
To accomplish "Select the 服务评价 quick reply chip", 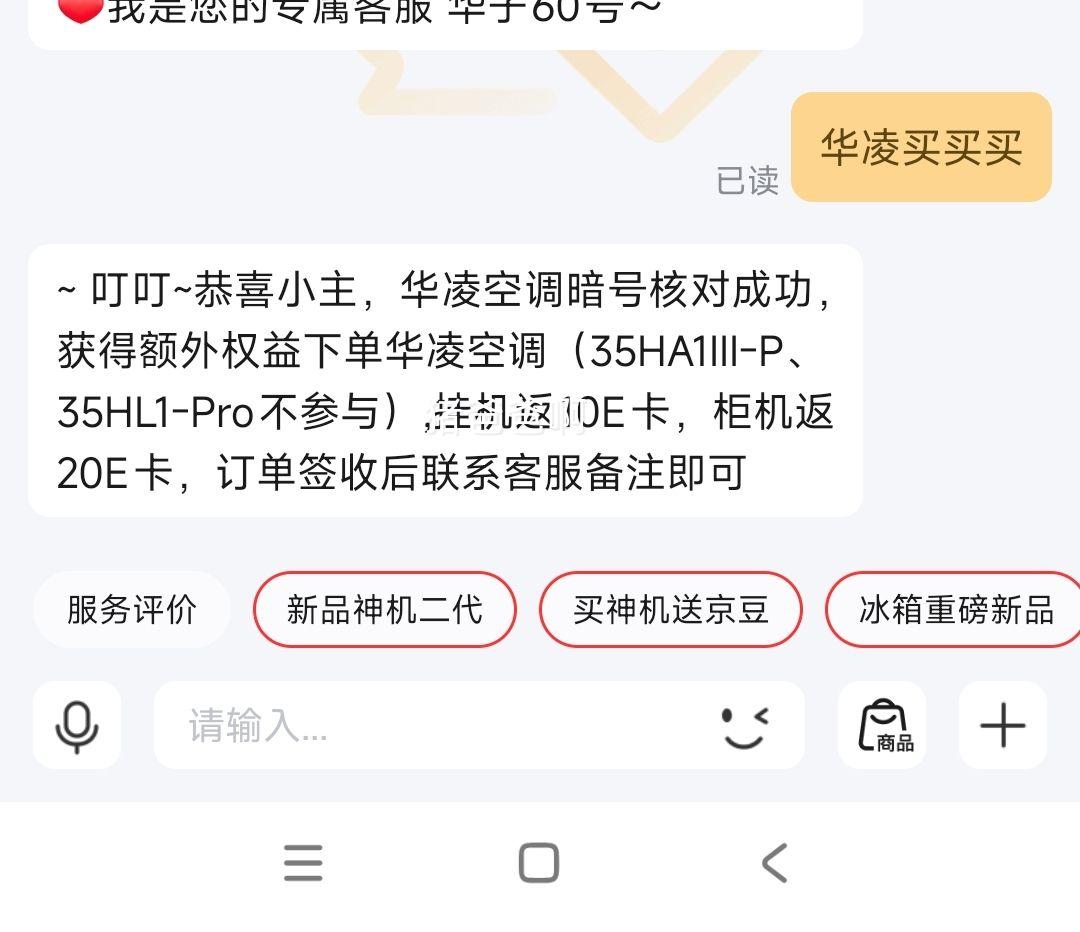I will pyautogui.click(x=132, y=610).
